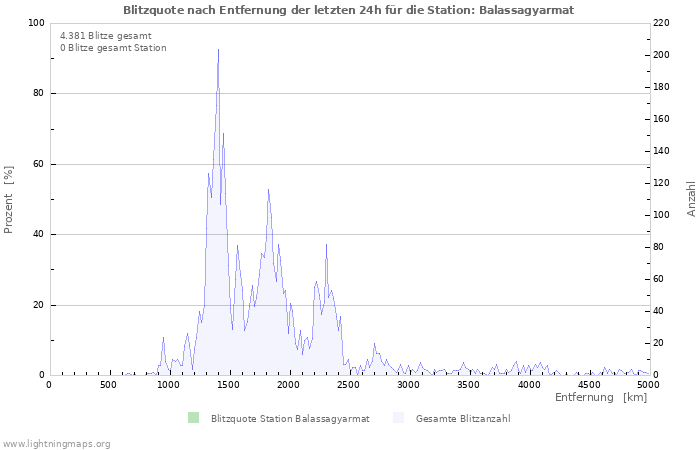Click the 5000 tick on the x-axis
Screen dimensions: 700x450
(x=648, y=384)
